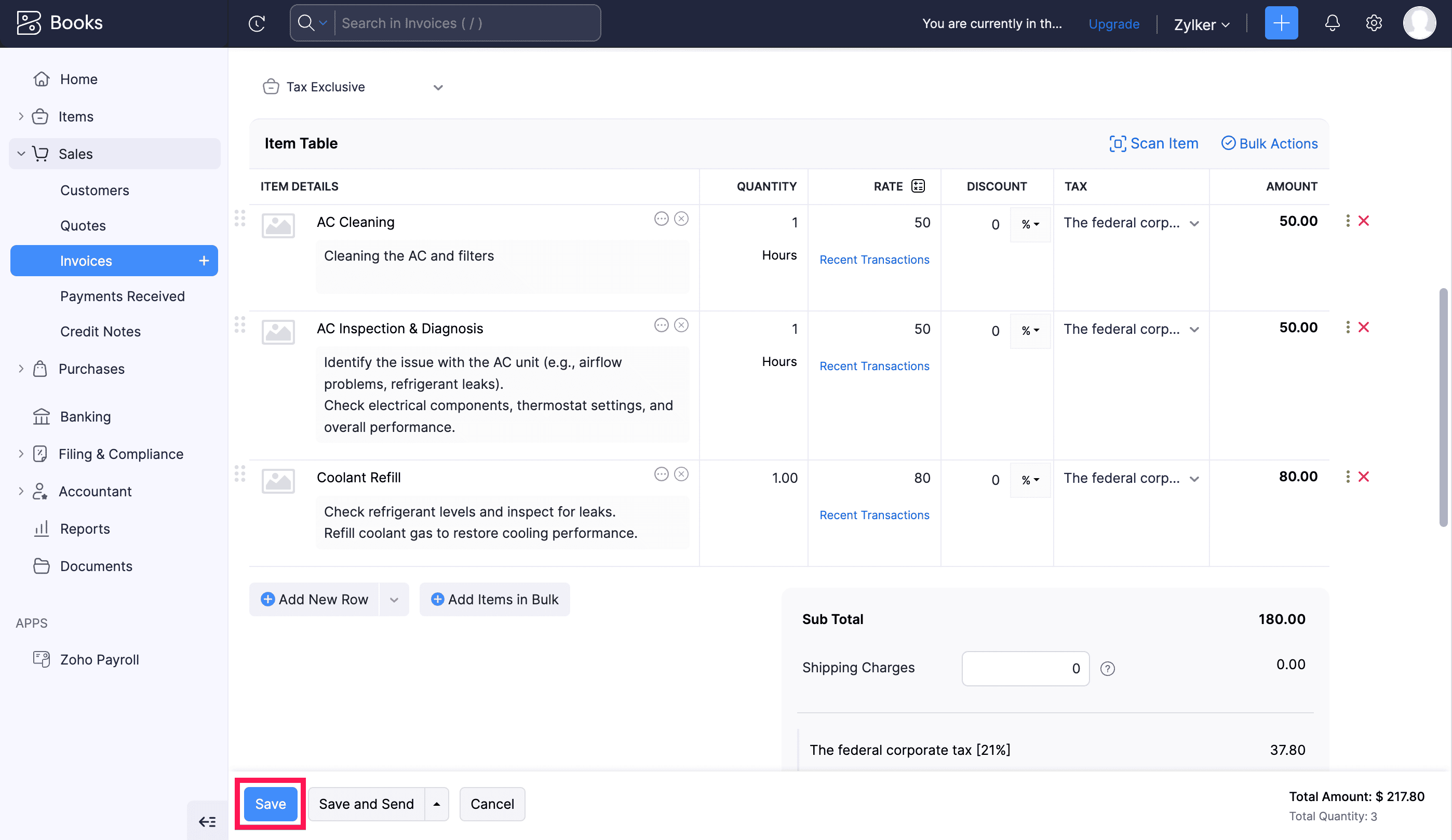
Task: Open the Add New Row dropdown arrow
Action: pyautogui.click(x=394, y=600)
